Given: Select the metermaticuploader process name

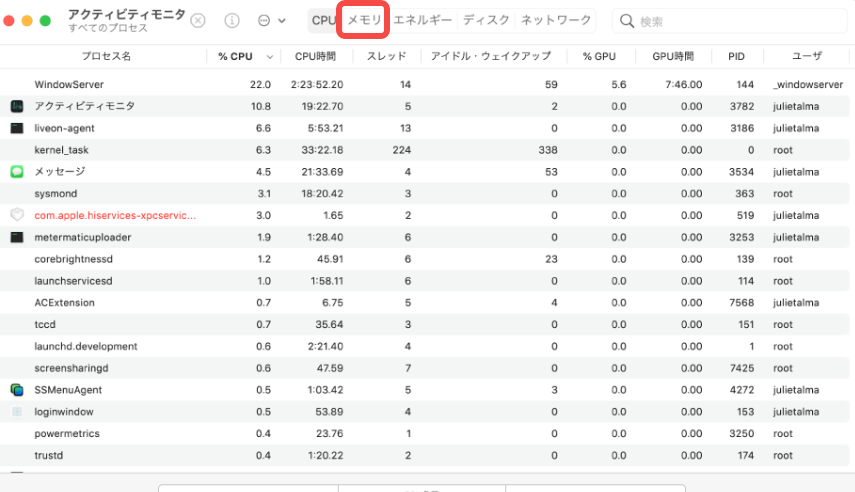Looking at the screenshot, I should coord(83,237).
